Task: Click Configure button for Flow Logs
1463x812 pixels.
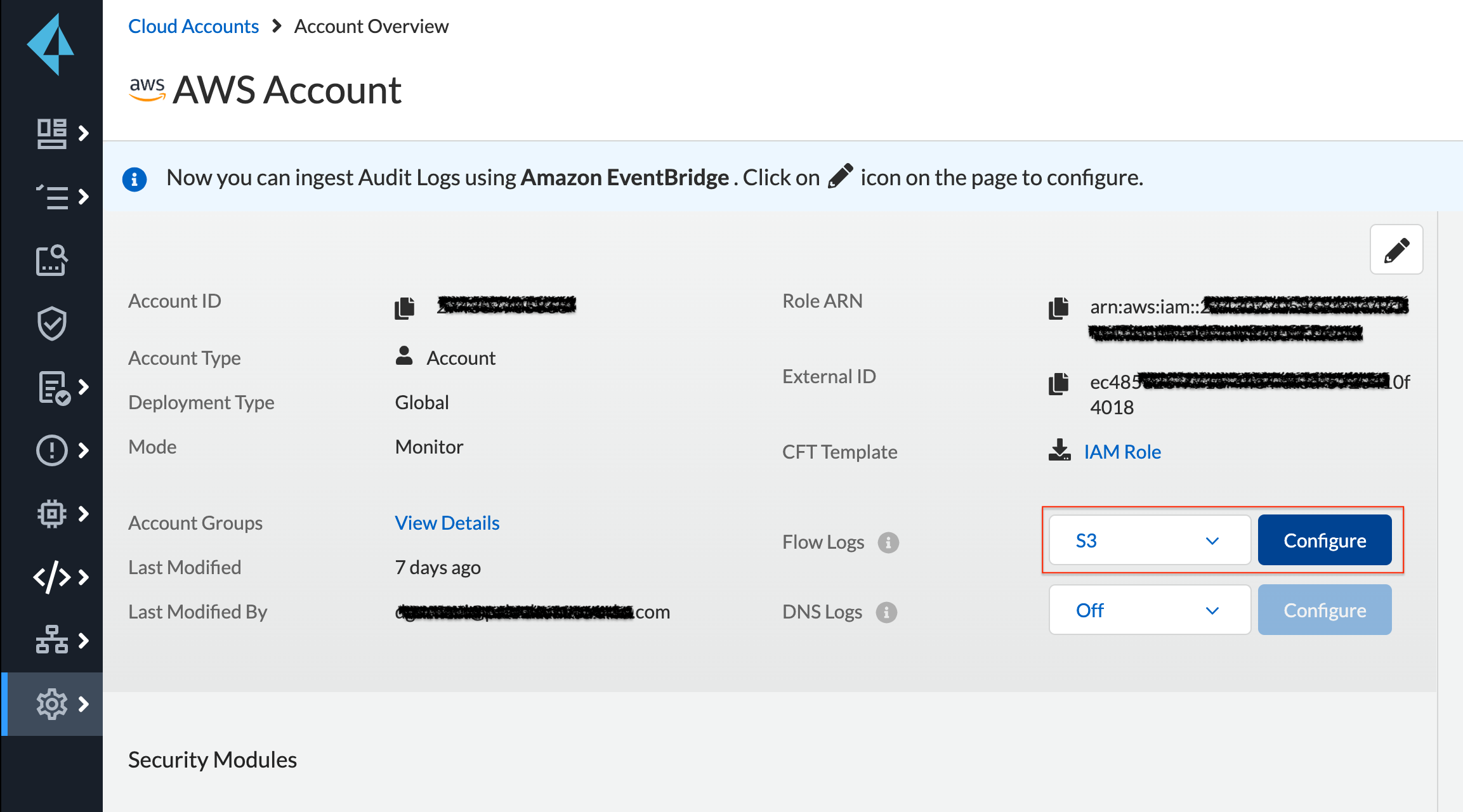Action: (1324, 540)
